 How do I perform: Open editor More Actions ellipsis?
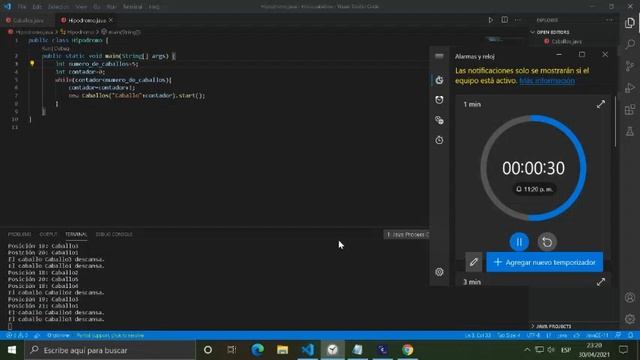[x=518, y=20]
